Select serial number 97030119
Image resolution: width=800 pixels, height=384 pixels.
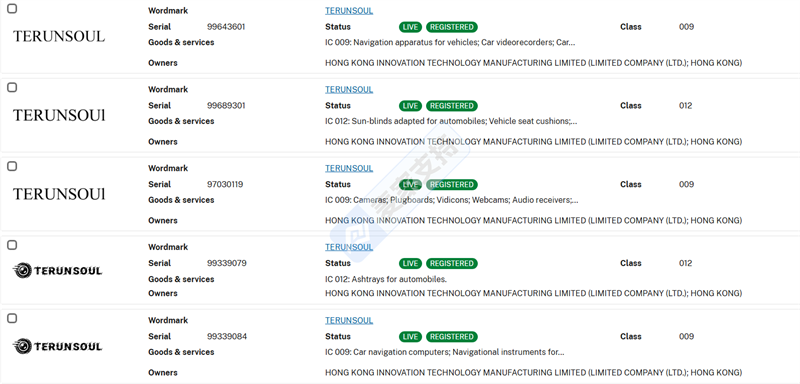coord(225,185)
